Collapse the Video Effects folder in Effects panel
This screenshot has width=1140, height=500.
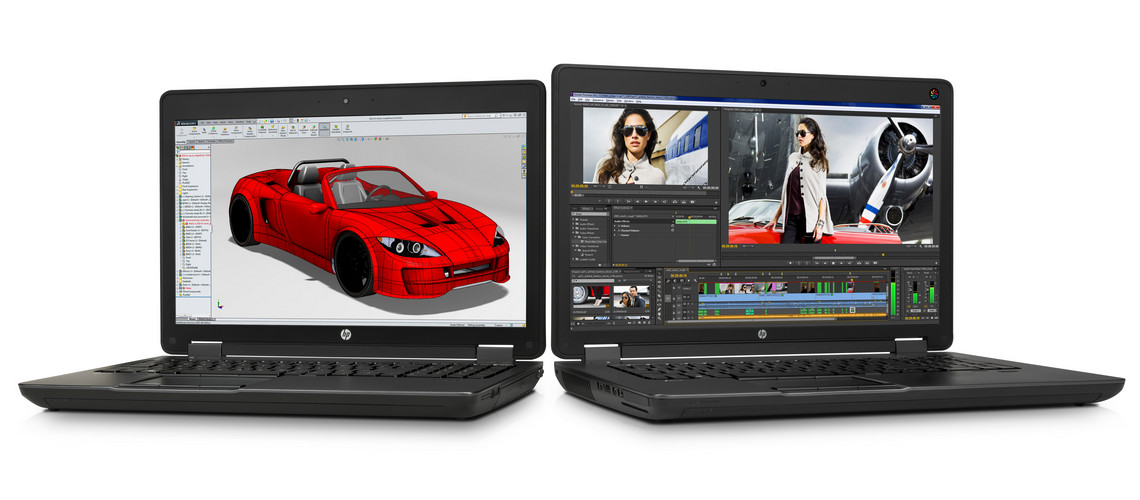click(573, 233)
